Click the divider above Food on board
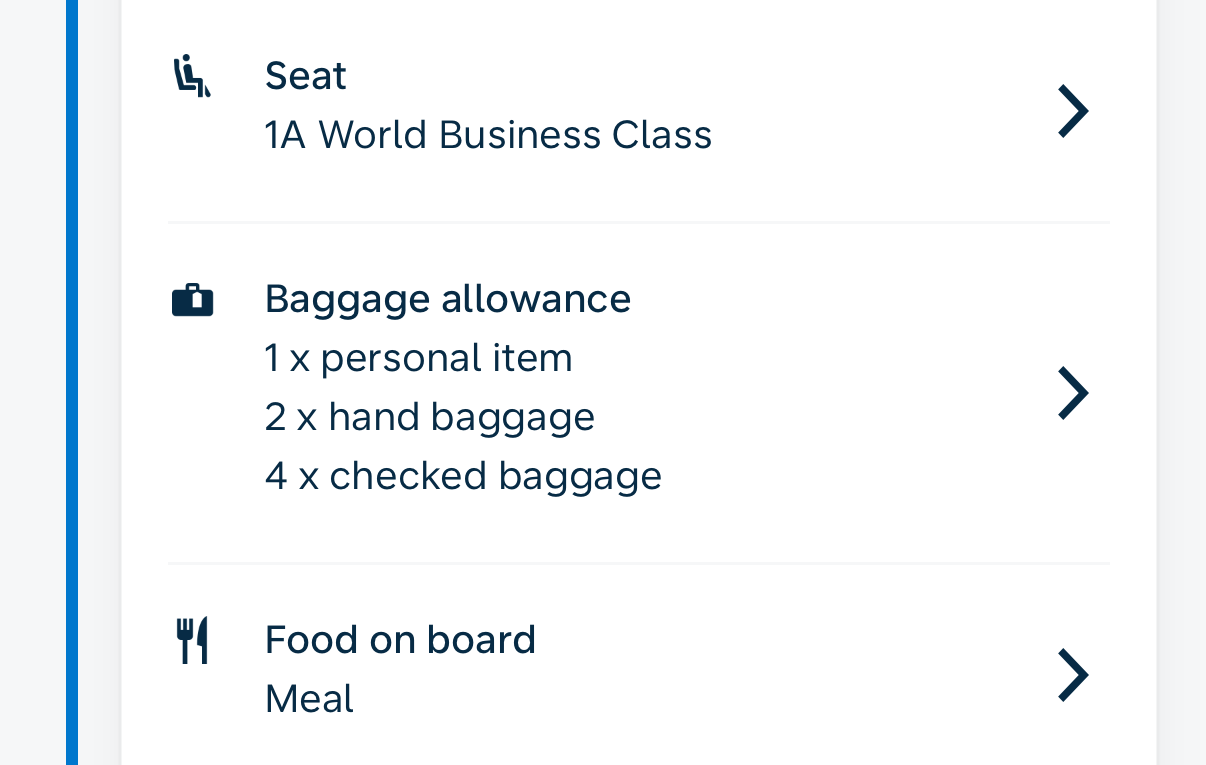The image size is (1206, 765). 638,563
